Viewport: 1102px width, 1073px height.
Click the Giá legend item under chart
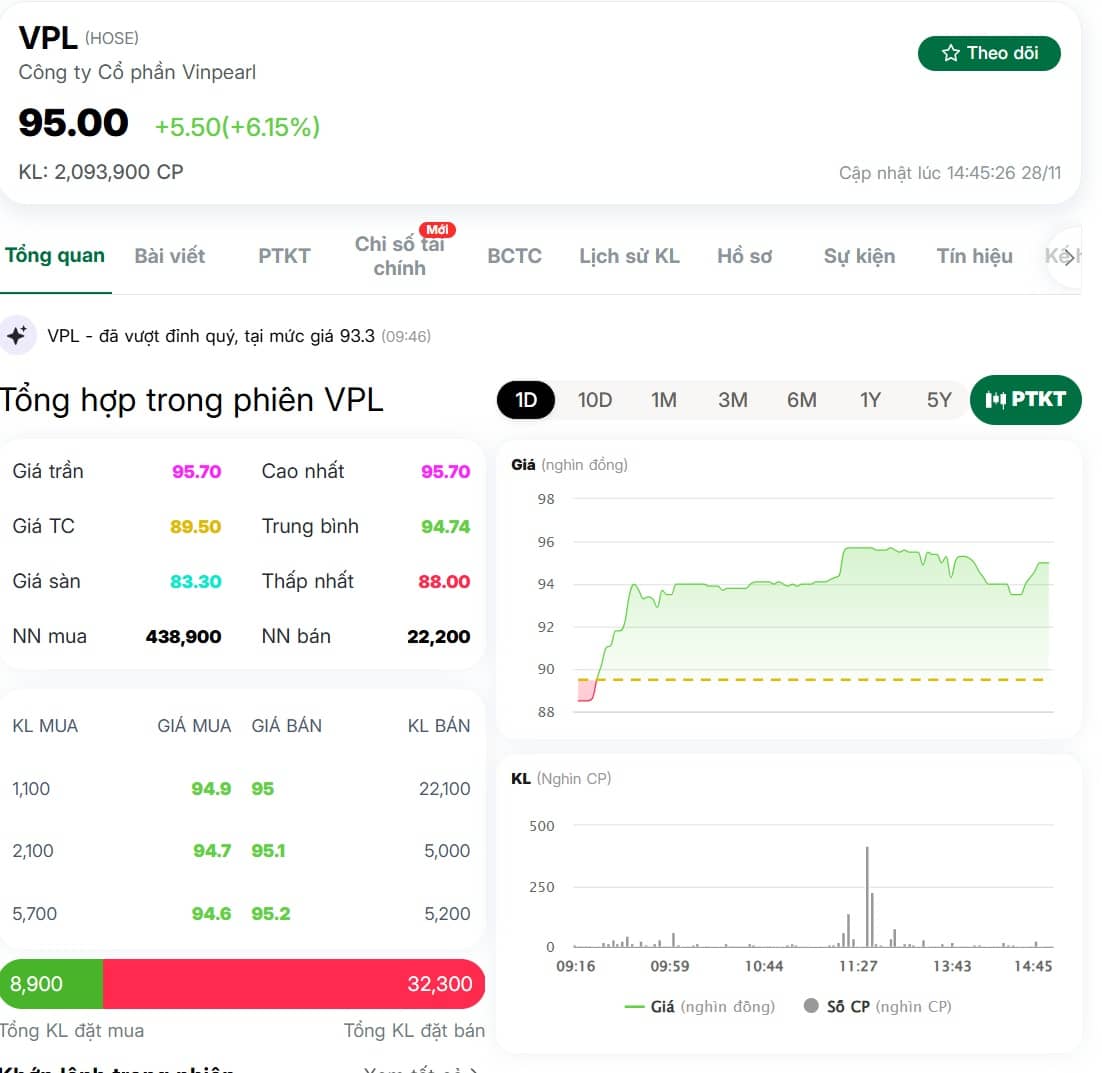tap(699, 1006)
